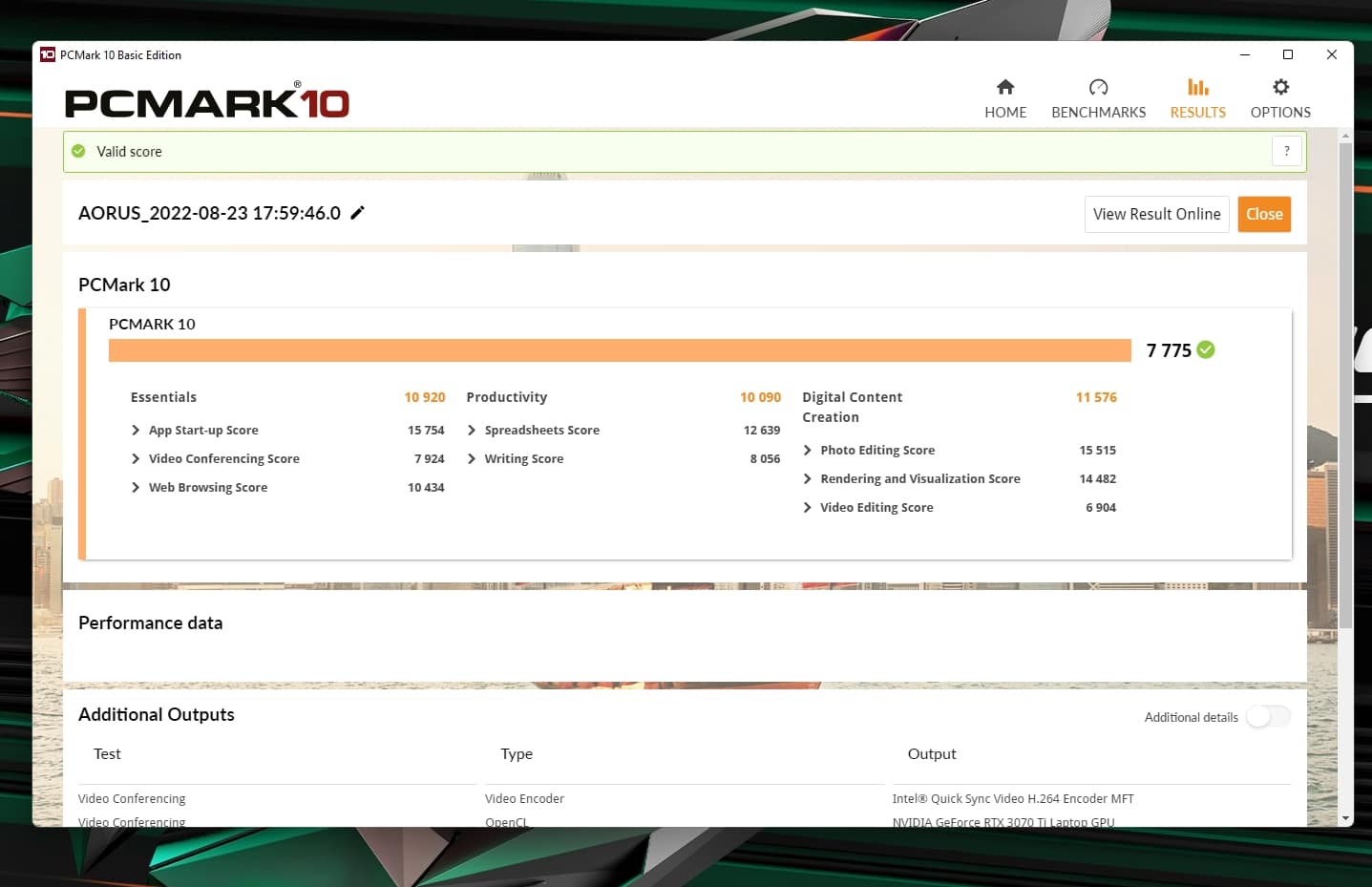Open the Benchmarks gauge icon
The width and height of the screenshot is (1372, 887).
(1098, 87)
